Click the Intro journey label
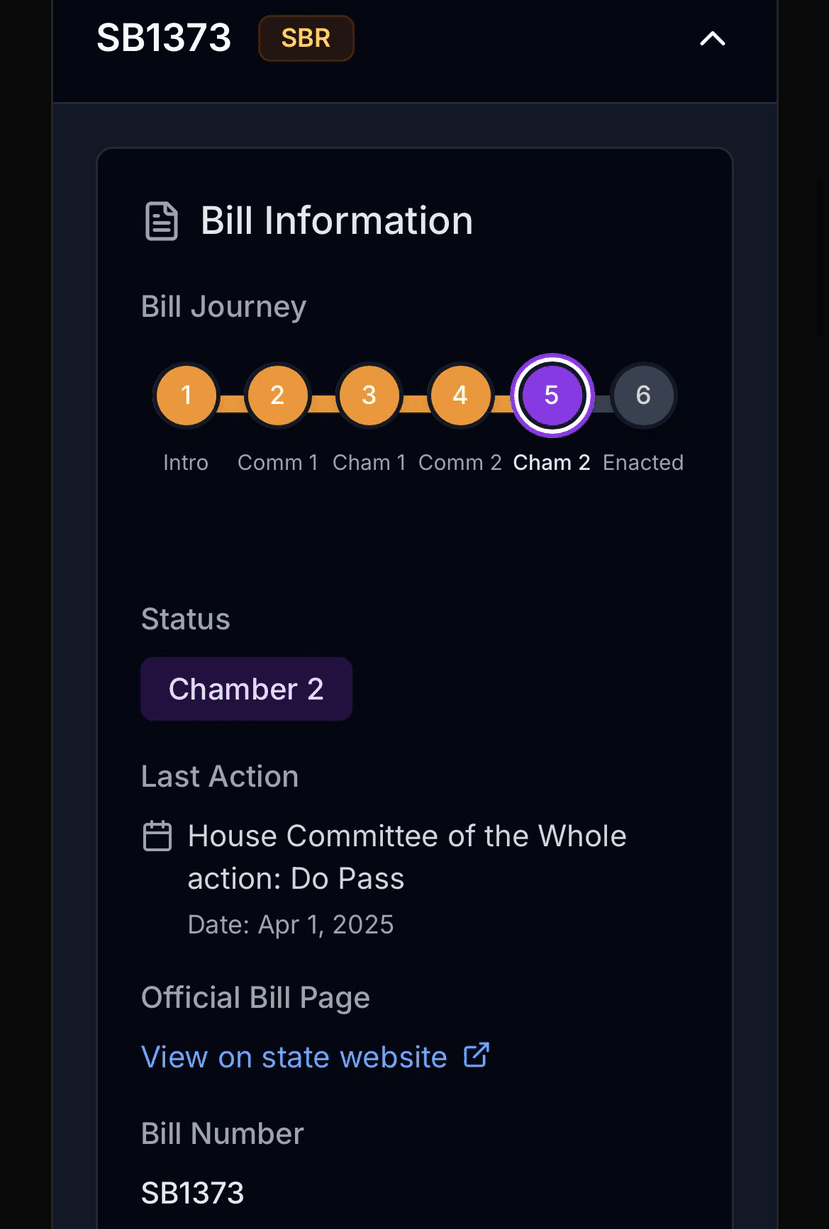This screenshot has height=1229, width=829. pos(186,463)
